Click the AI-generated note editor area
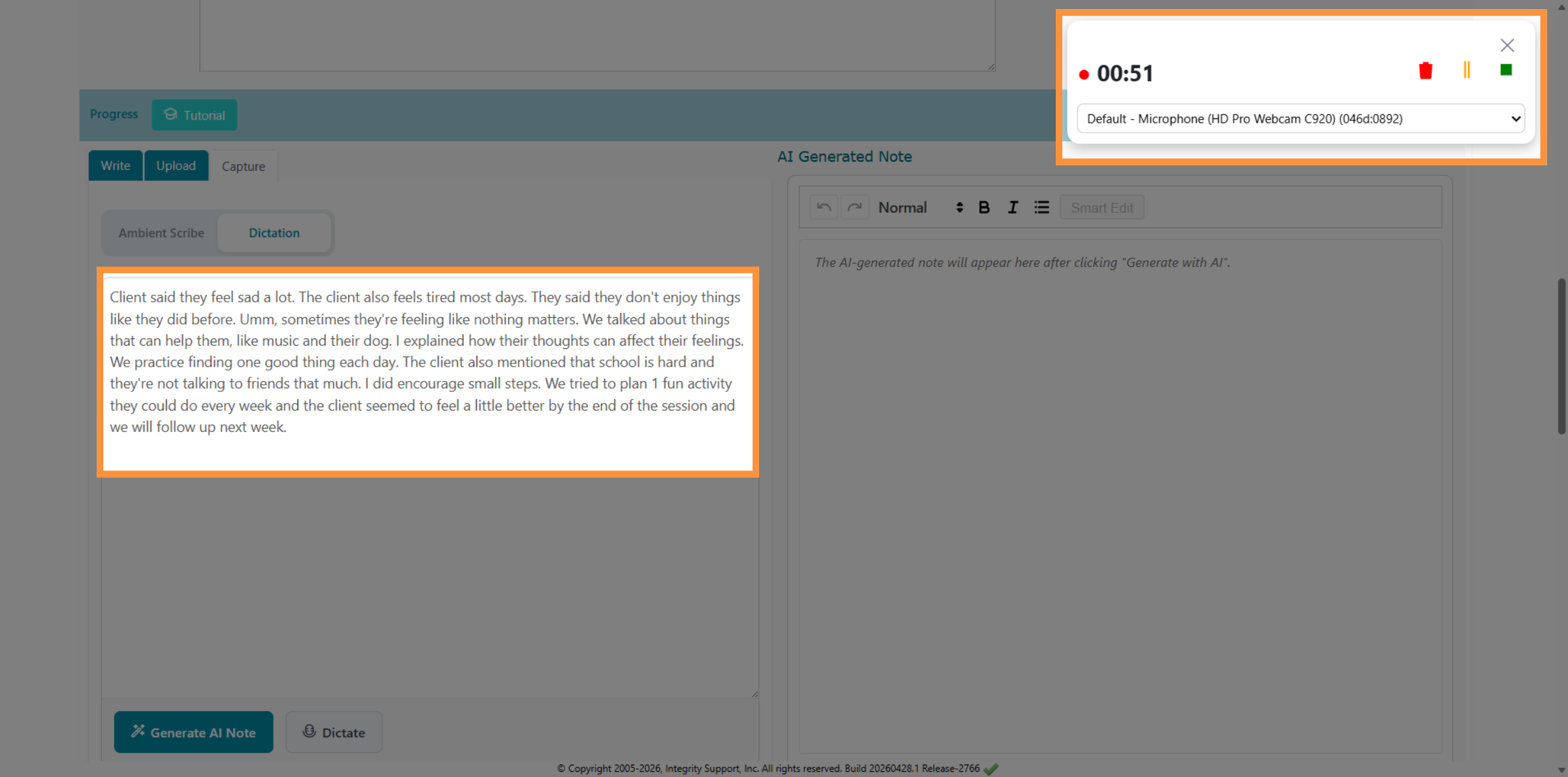Viewport: 1568px width, 777px height. click(x=1120, y=497)
